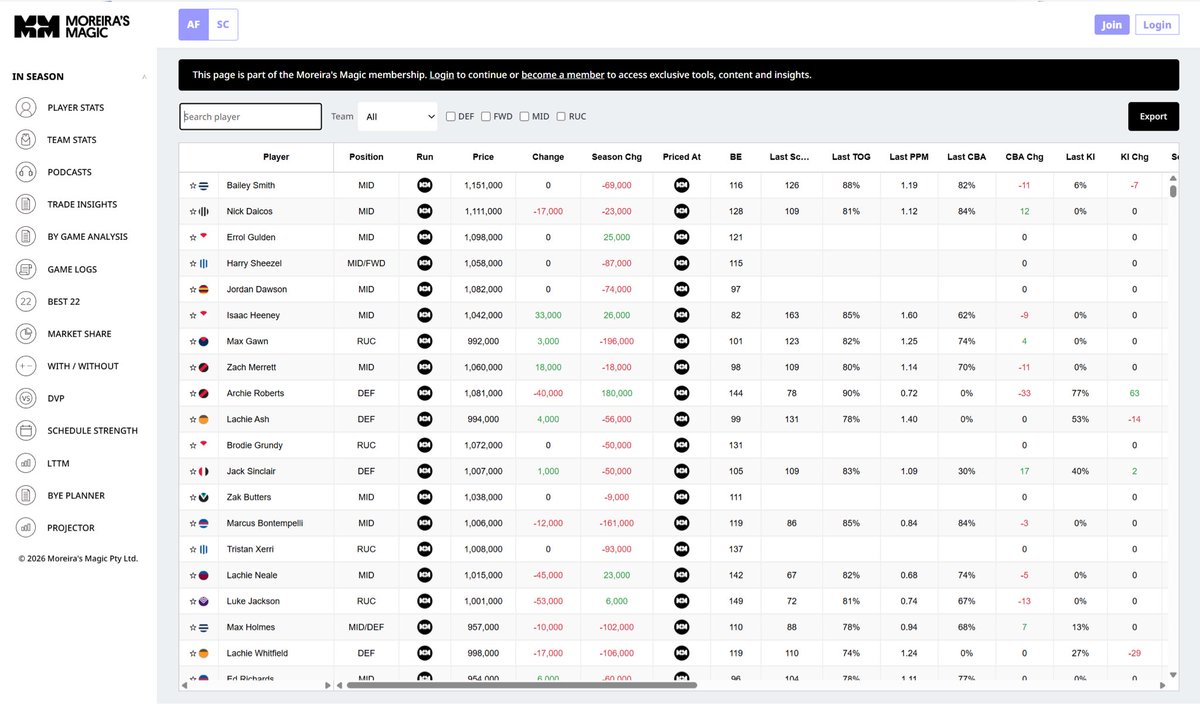1200x704 pixels.
Task: Switch to the AF tab
Action: pyautogui.click(x=193, y=24)
